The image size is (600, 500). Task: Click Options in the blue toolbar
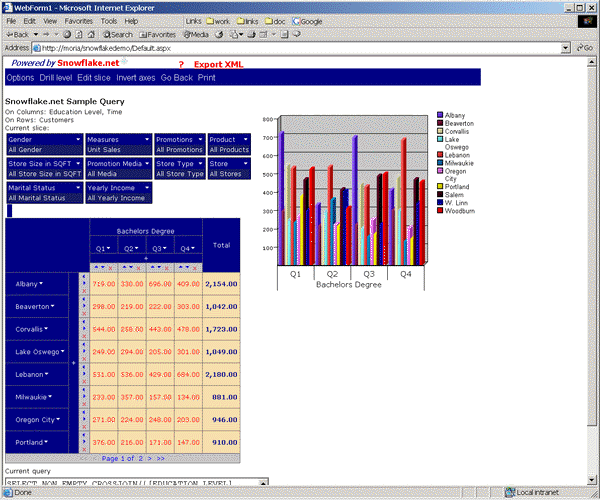(20, 78)
